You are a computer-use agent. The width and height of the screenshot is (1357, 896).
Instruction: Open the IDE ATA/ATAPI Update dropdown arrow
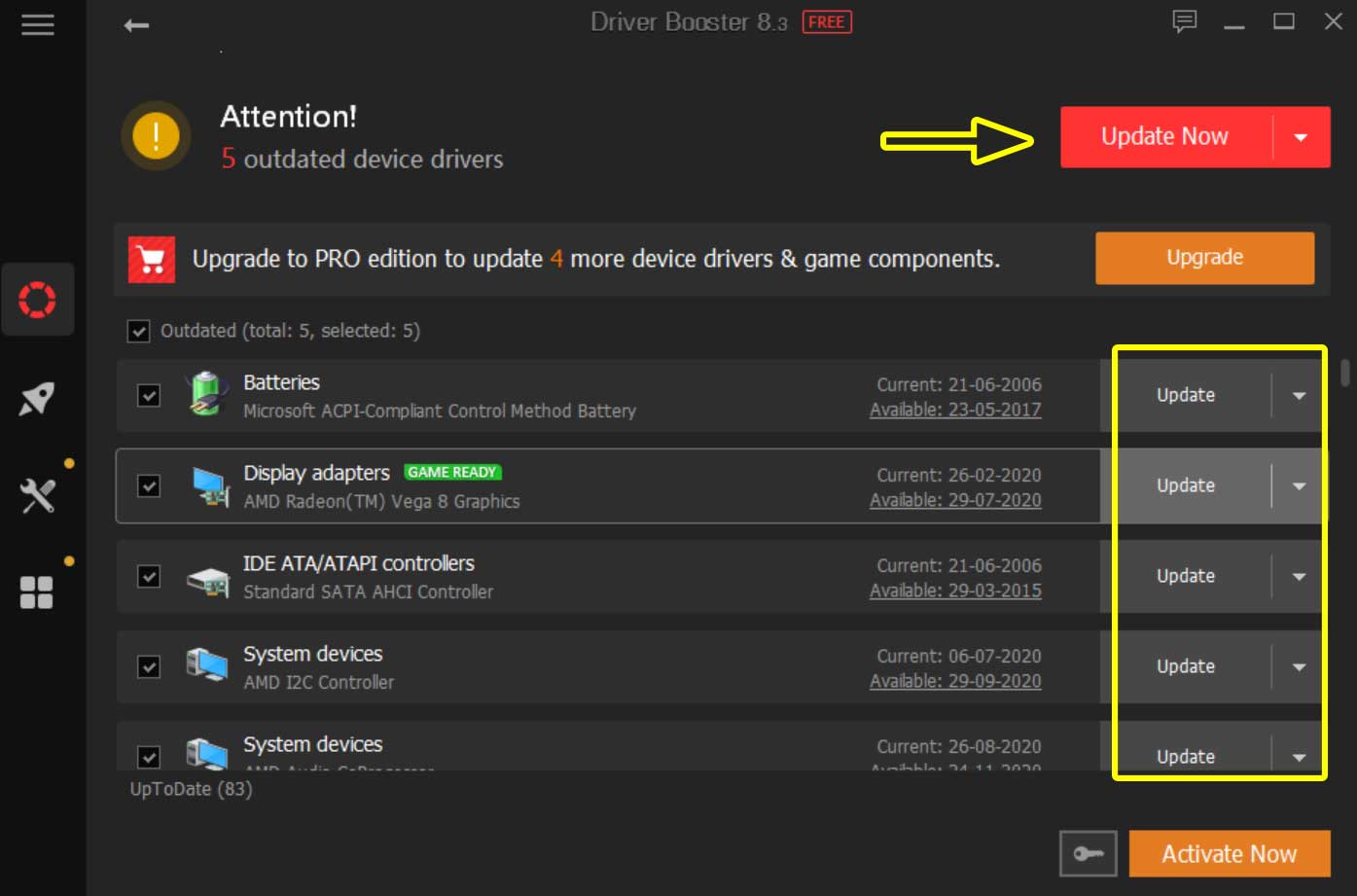[x=1299, y=576]
